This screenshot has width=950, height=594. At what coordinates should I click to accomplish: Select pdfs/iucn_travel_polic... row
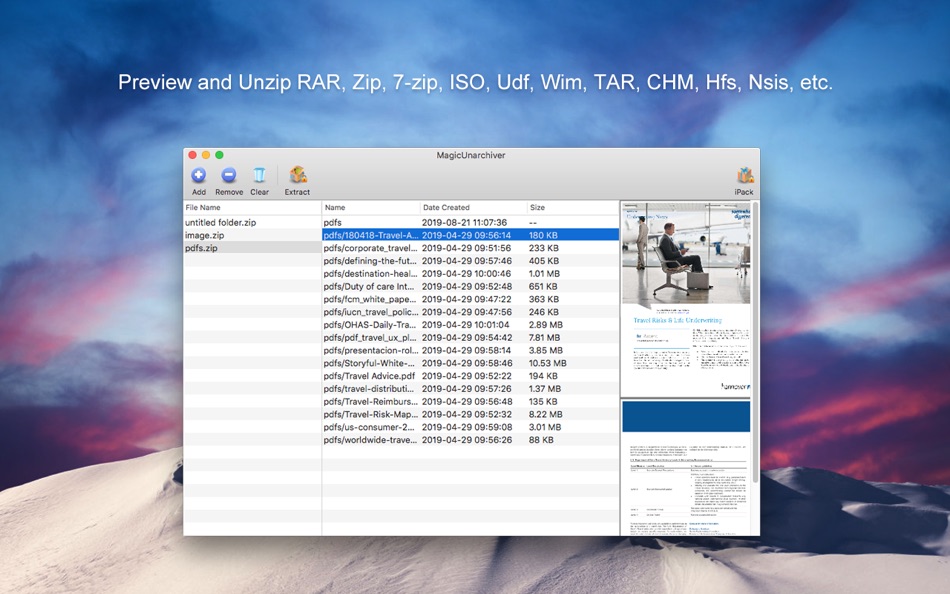coord(471,312)
